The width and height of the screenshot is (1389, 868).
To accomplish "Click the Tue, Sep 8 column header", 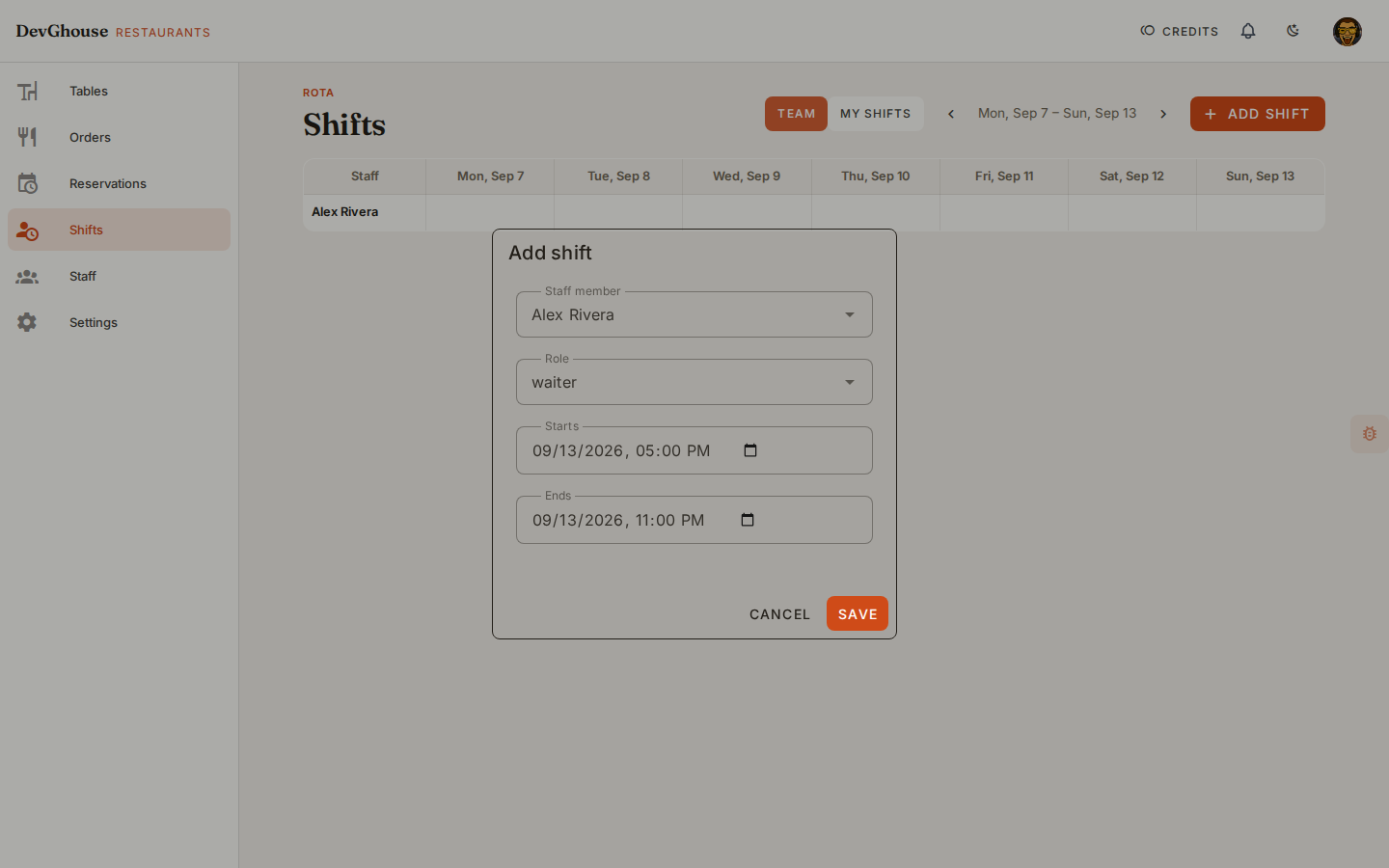I will click(618, 176).
